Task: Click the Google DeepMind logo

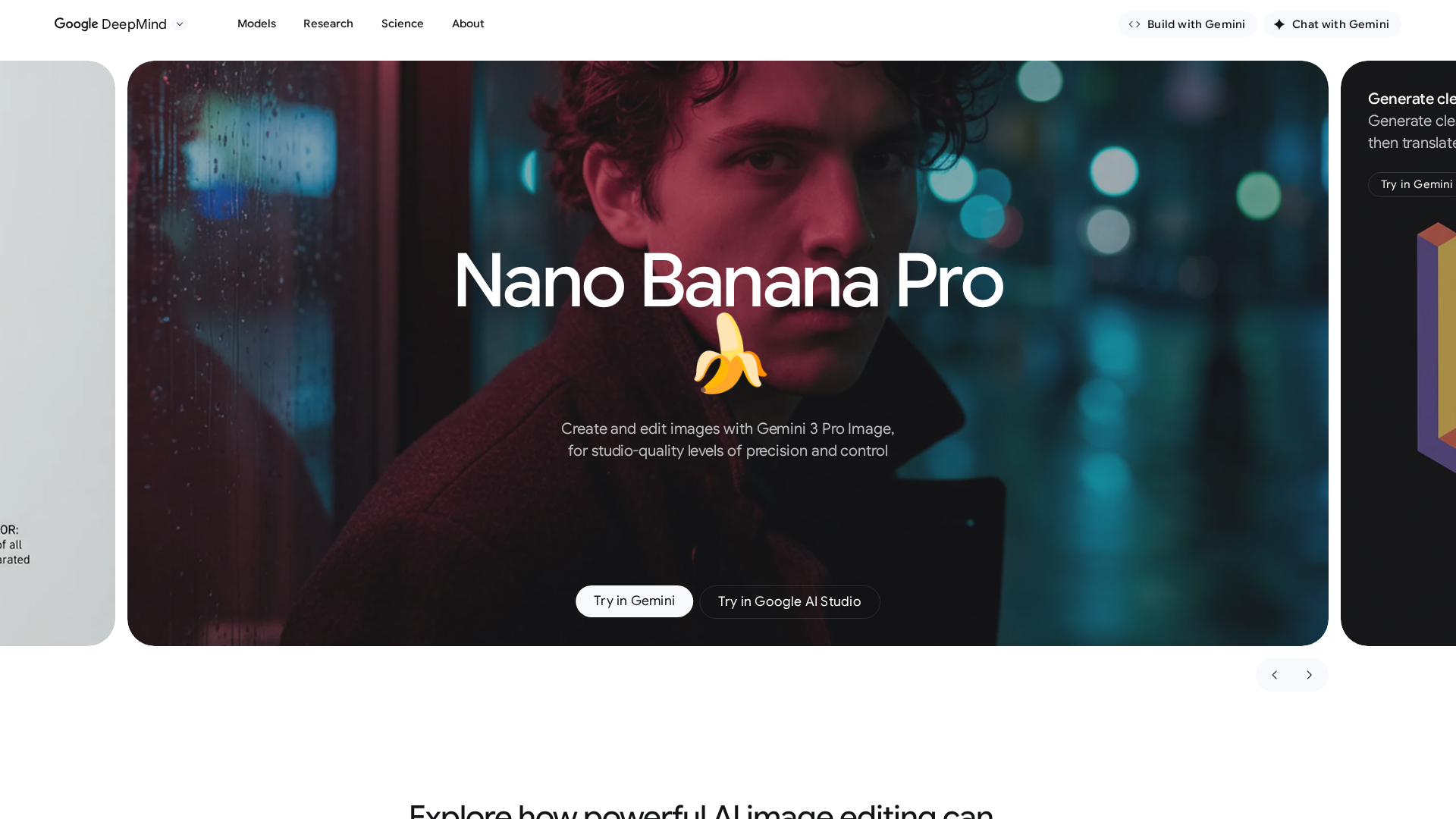Action: click(x=111, y=24)
